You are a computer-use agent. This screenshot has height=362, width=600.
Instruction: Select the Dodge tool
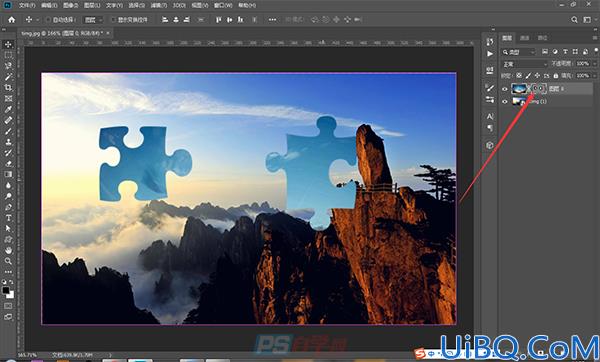(8, 196)
